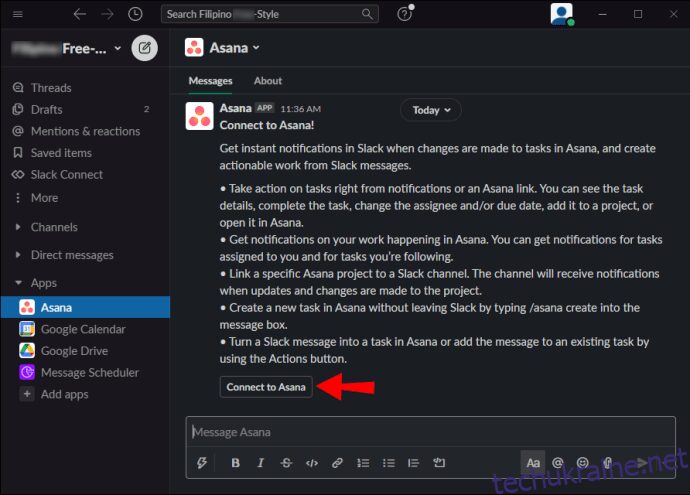The width and height of the screenshot is (690, 495).
Task: Click the Asana sender name in message
Action: point(235,108)
